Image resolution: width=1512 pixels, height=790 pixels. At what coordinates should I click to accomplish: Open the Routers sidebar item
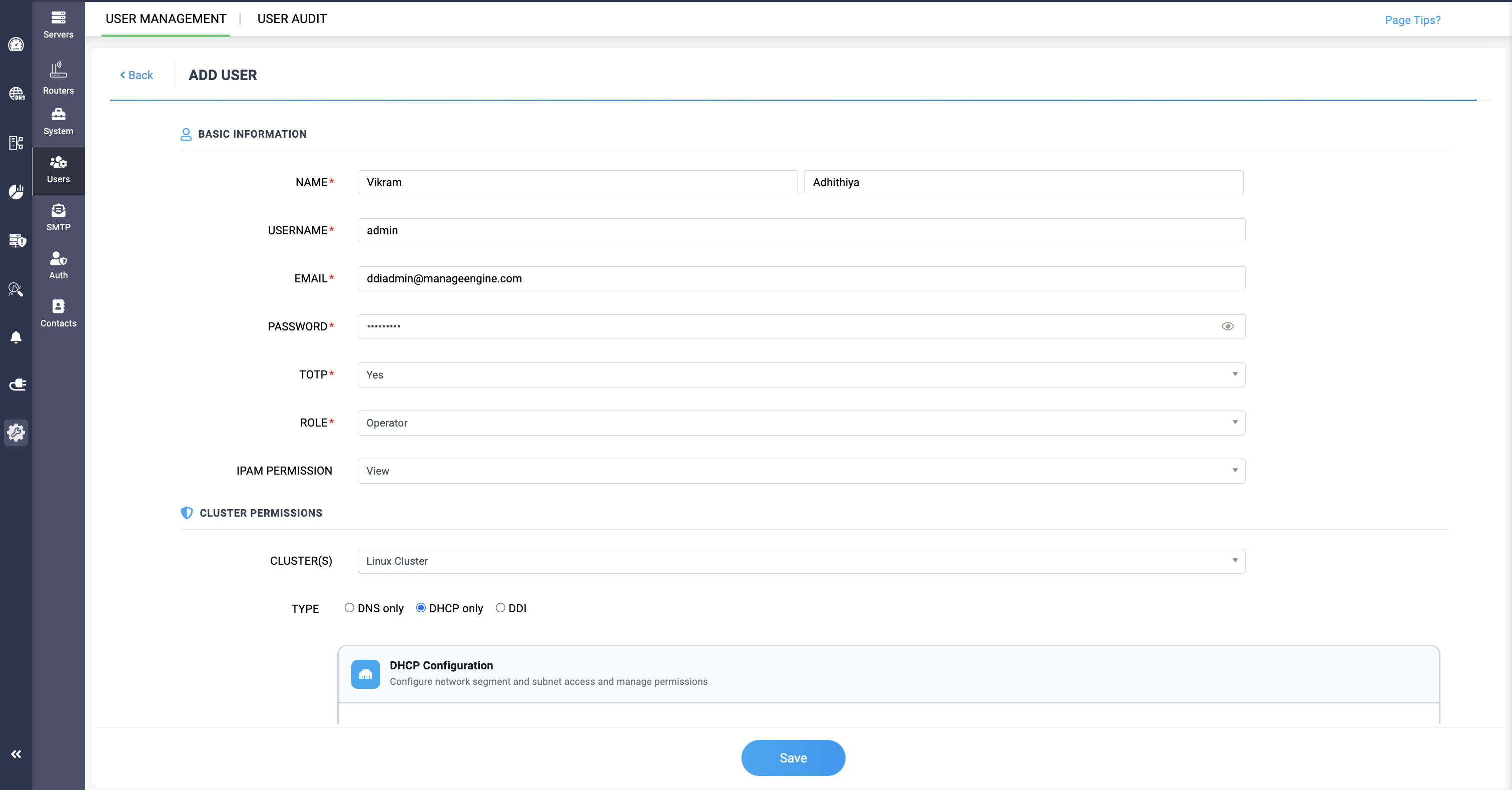pos(58,78)
